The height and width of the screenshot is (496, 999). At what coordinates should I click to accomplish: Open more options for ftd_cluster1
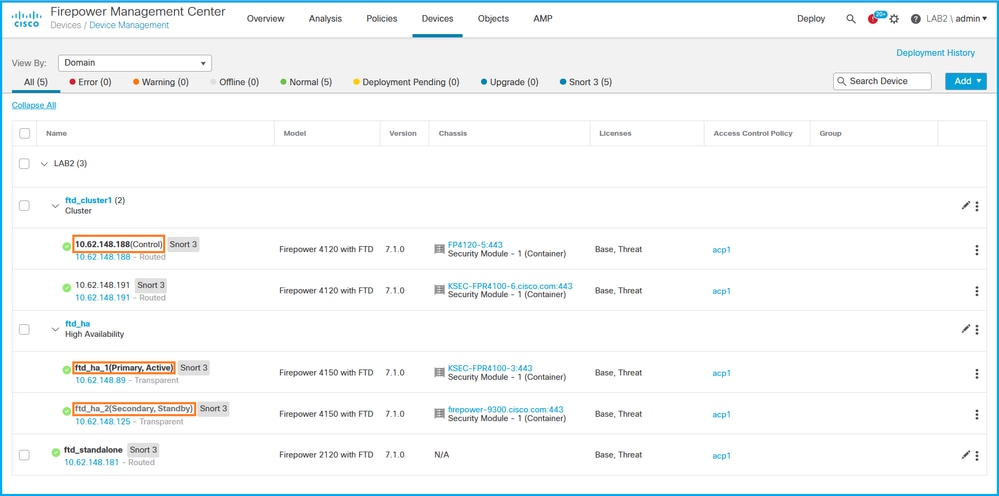(x=977, y=206)
